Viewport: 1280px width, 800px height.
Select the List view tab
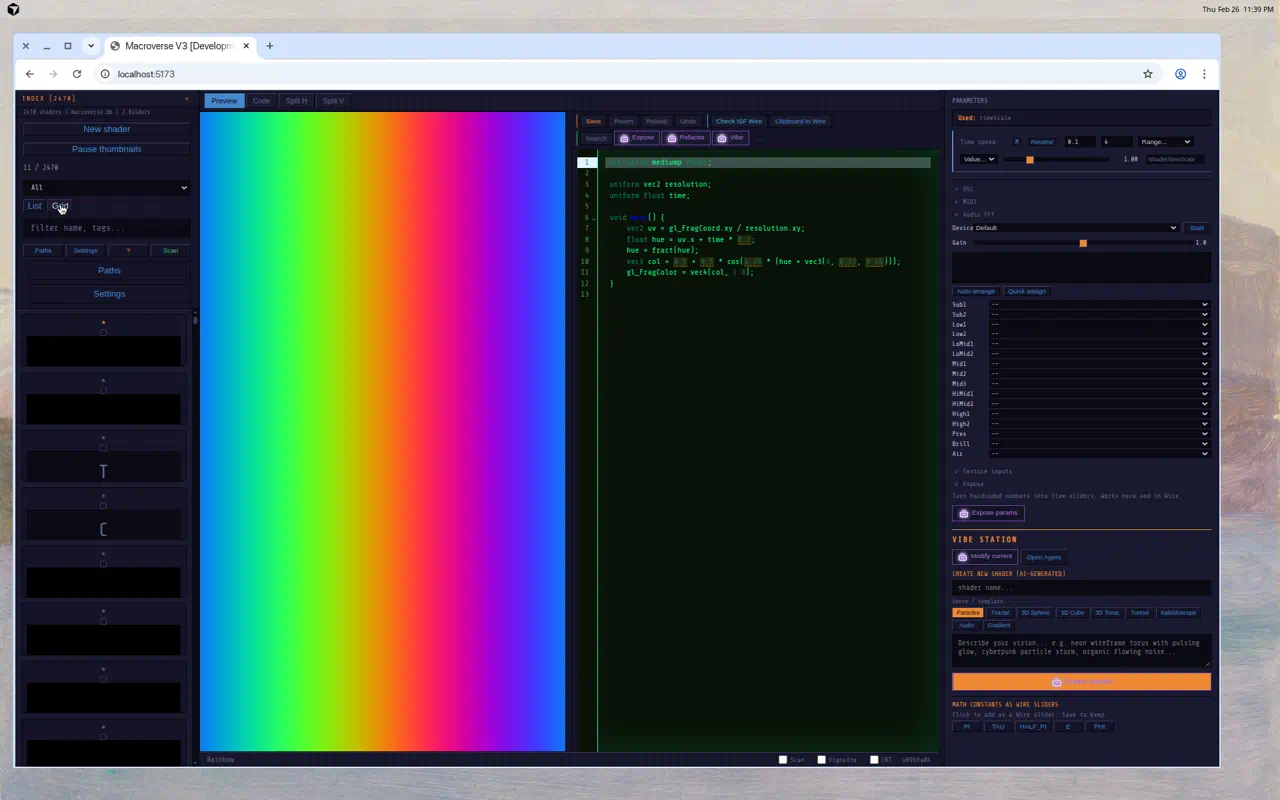[35, 206]
